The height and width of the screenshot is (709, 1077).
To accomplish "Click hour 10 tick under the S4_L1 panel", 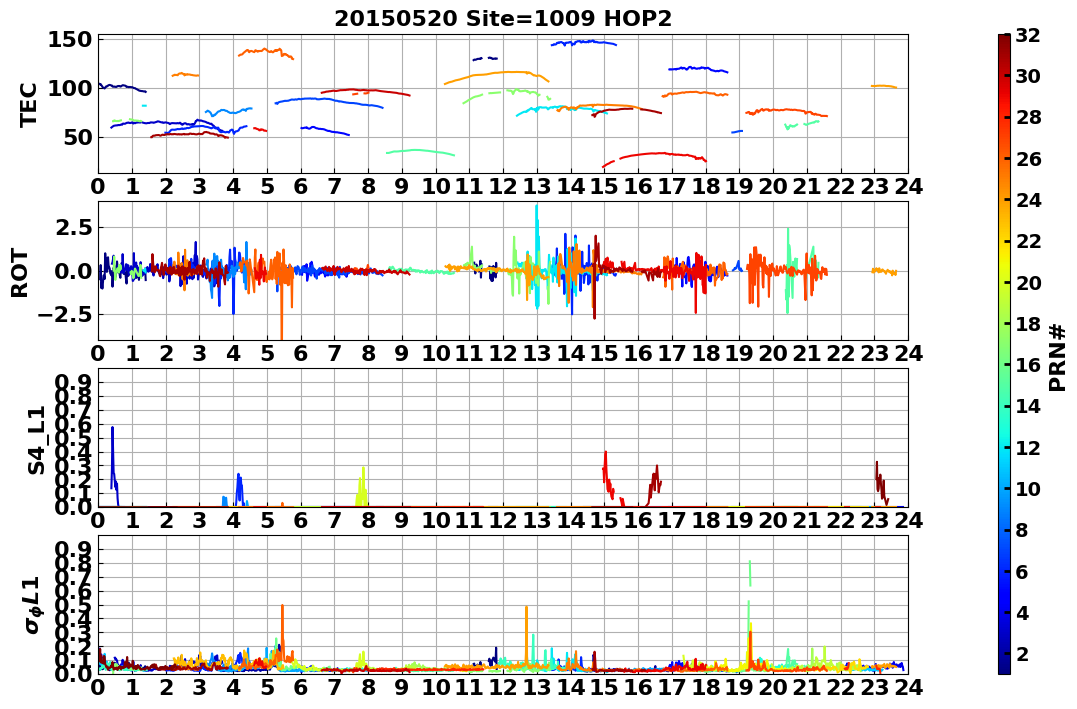I will (x=435, y=520).
